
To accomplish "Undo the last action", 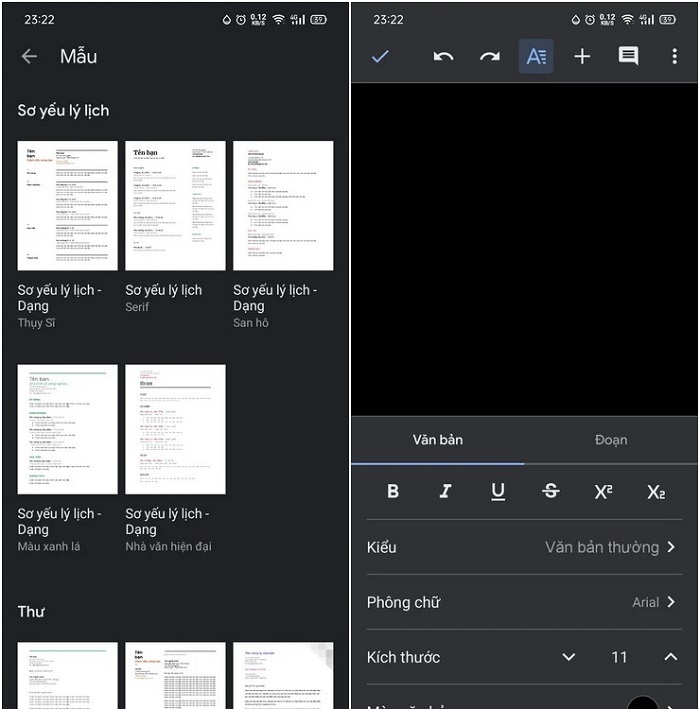I will click(x=443, y=57).
